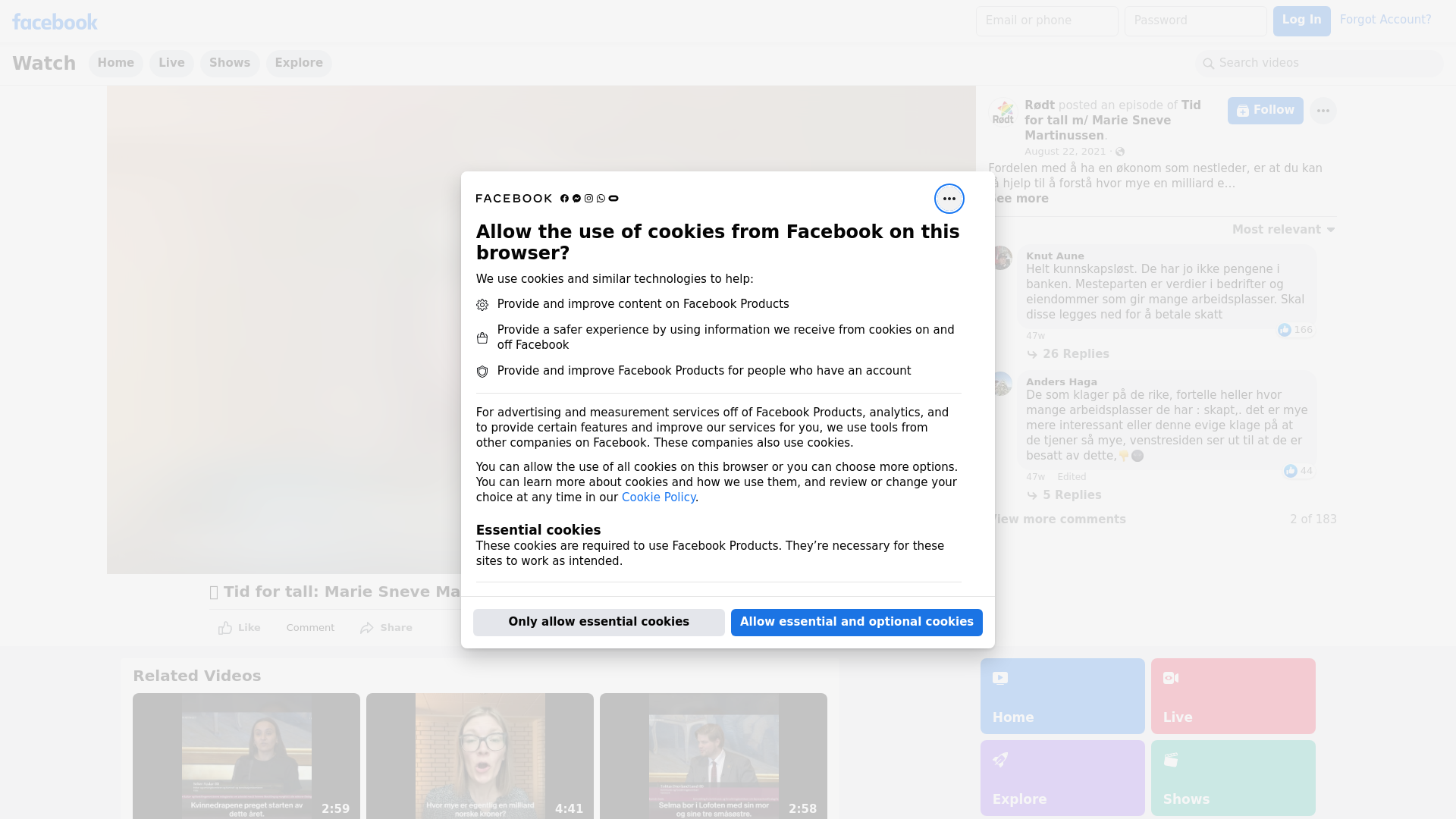Click Allow essential and optional cookies

pyautogui.click(x=856, y=622)
